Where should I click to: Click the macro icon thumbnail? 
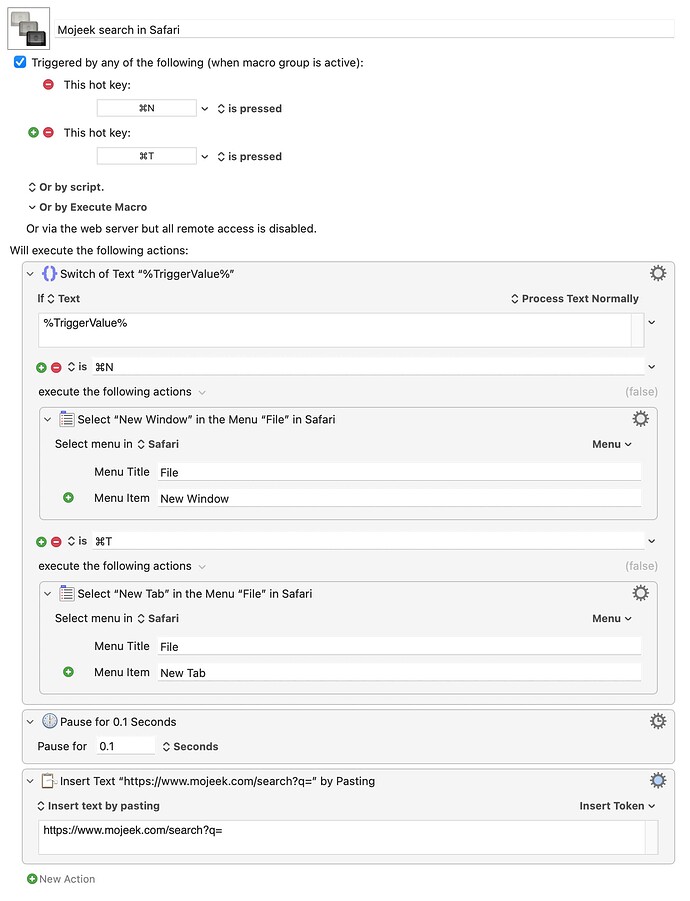29,29
